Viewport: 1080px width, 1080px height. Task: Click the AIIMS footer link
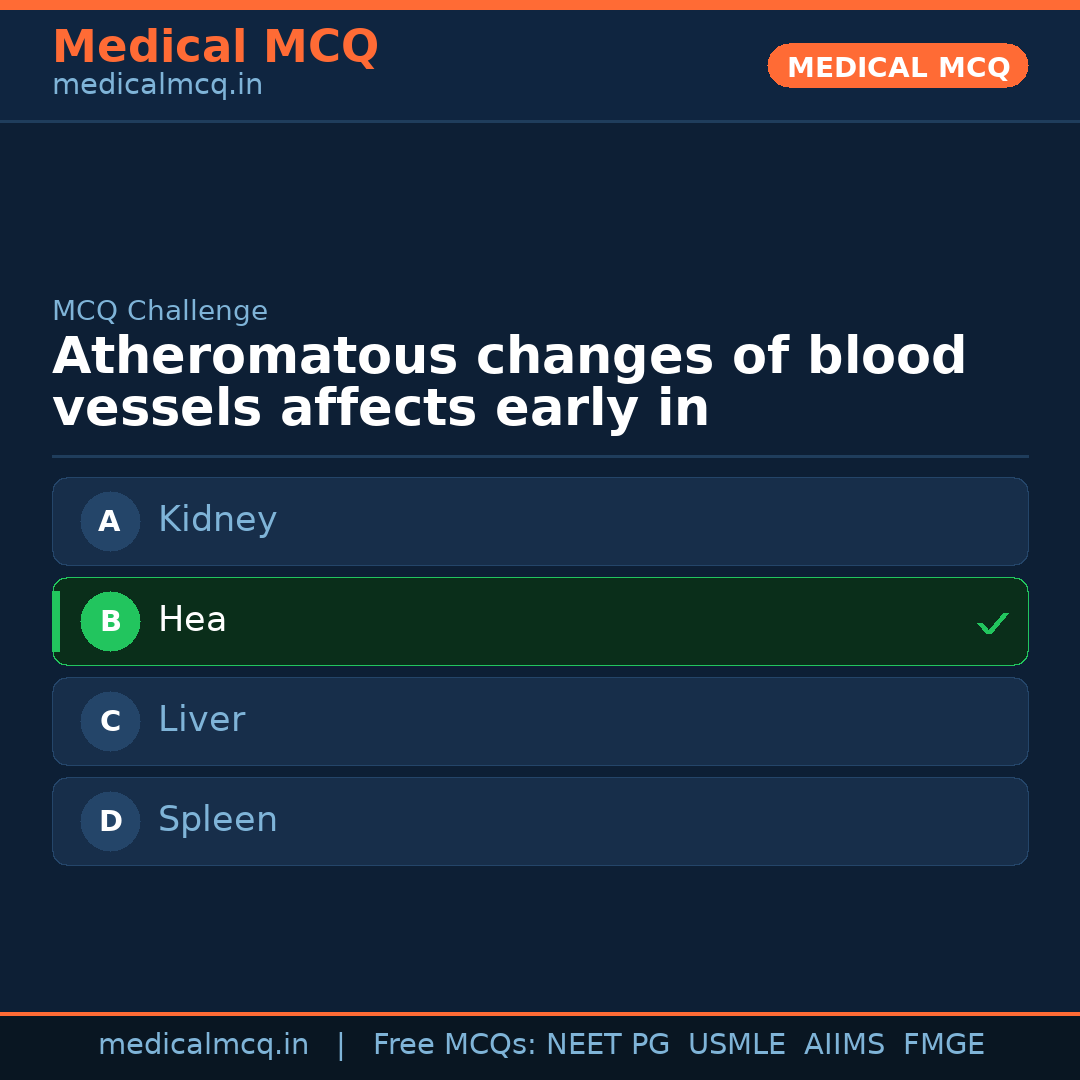845,1043
